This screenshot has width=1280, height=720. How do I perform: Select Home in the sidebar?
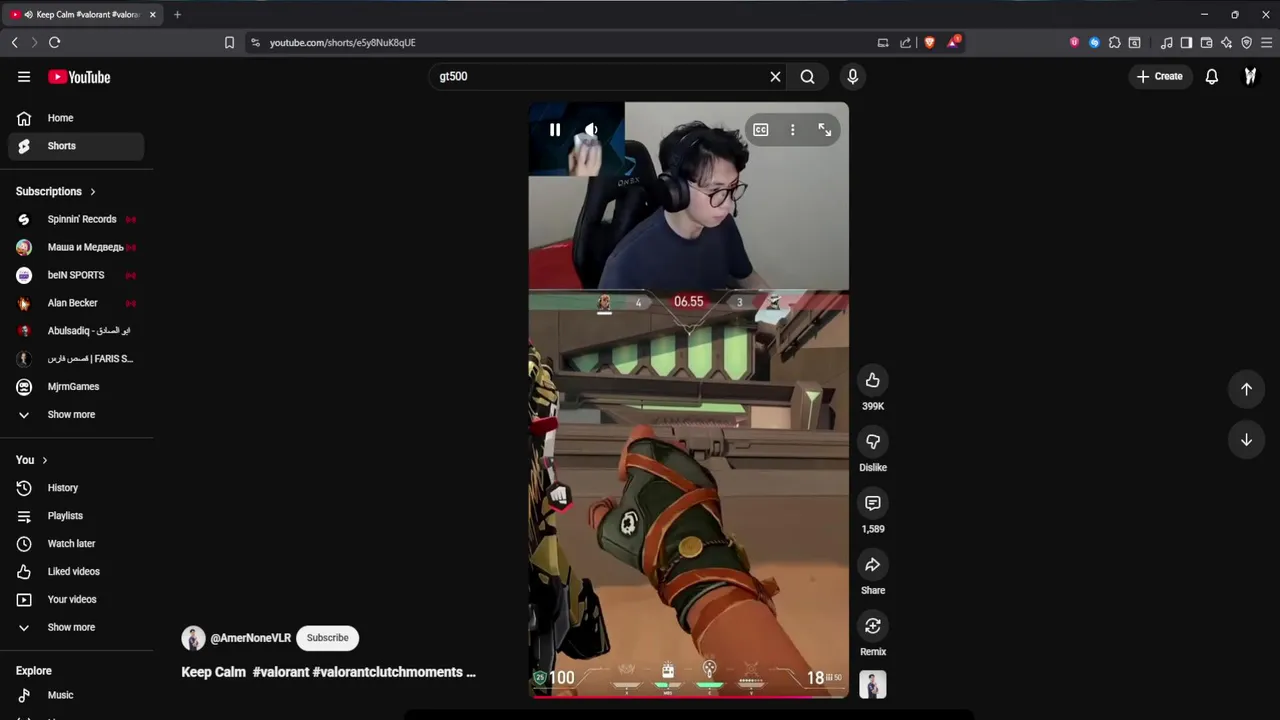76,118
